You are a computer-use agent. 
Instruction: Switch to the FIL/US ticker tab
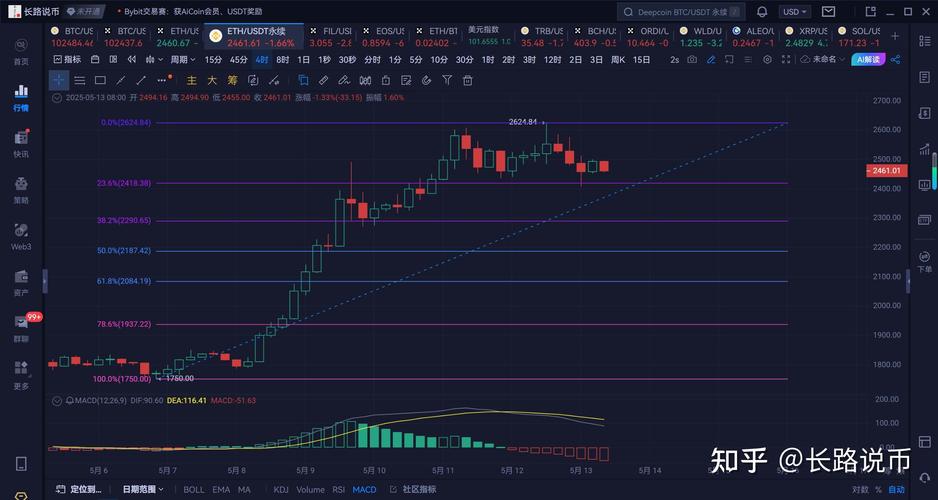tap(330, 36)
